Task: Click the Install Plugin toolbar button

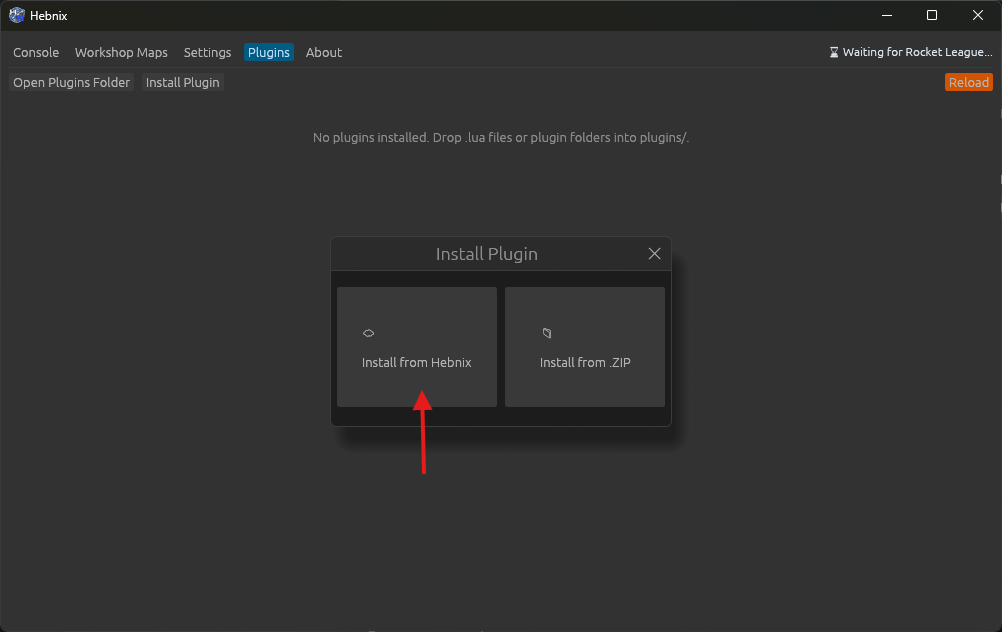Action: click(182, 82)
